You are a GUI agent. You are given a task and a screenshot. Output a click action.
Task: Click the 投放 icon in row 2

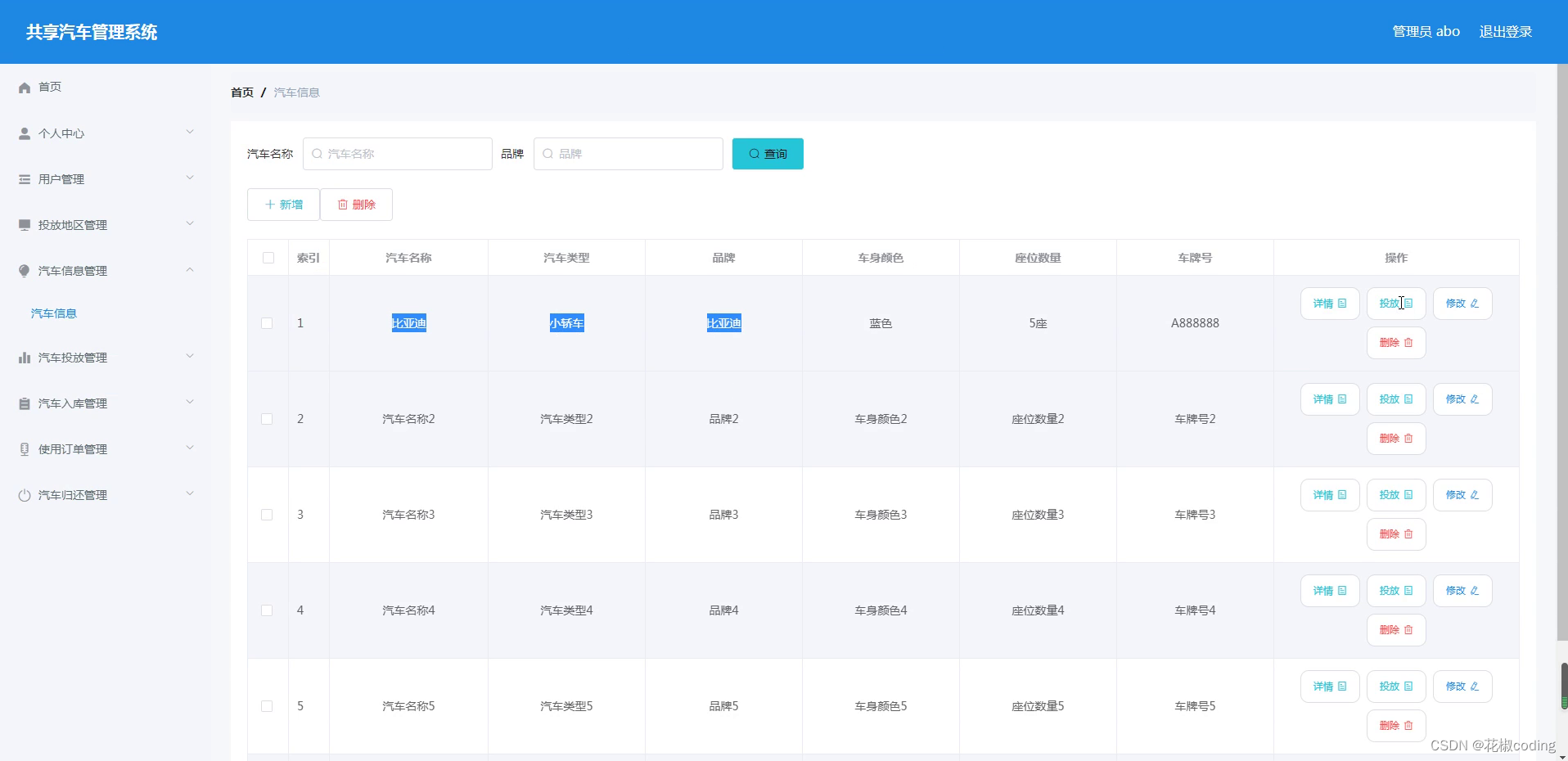click(1408, 399)
